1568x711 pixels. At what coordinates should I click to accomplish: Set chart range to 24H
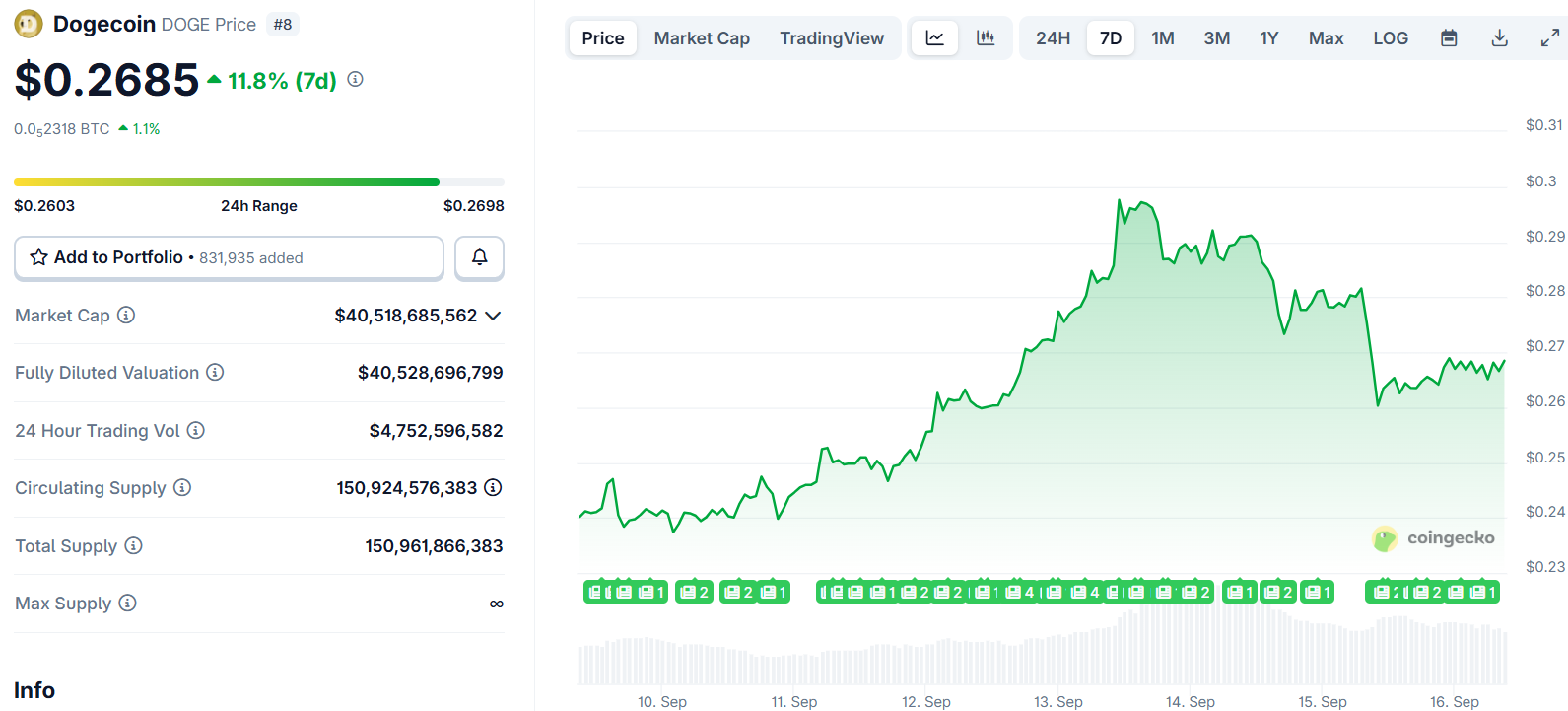1053,38
